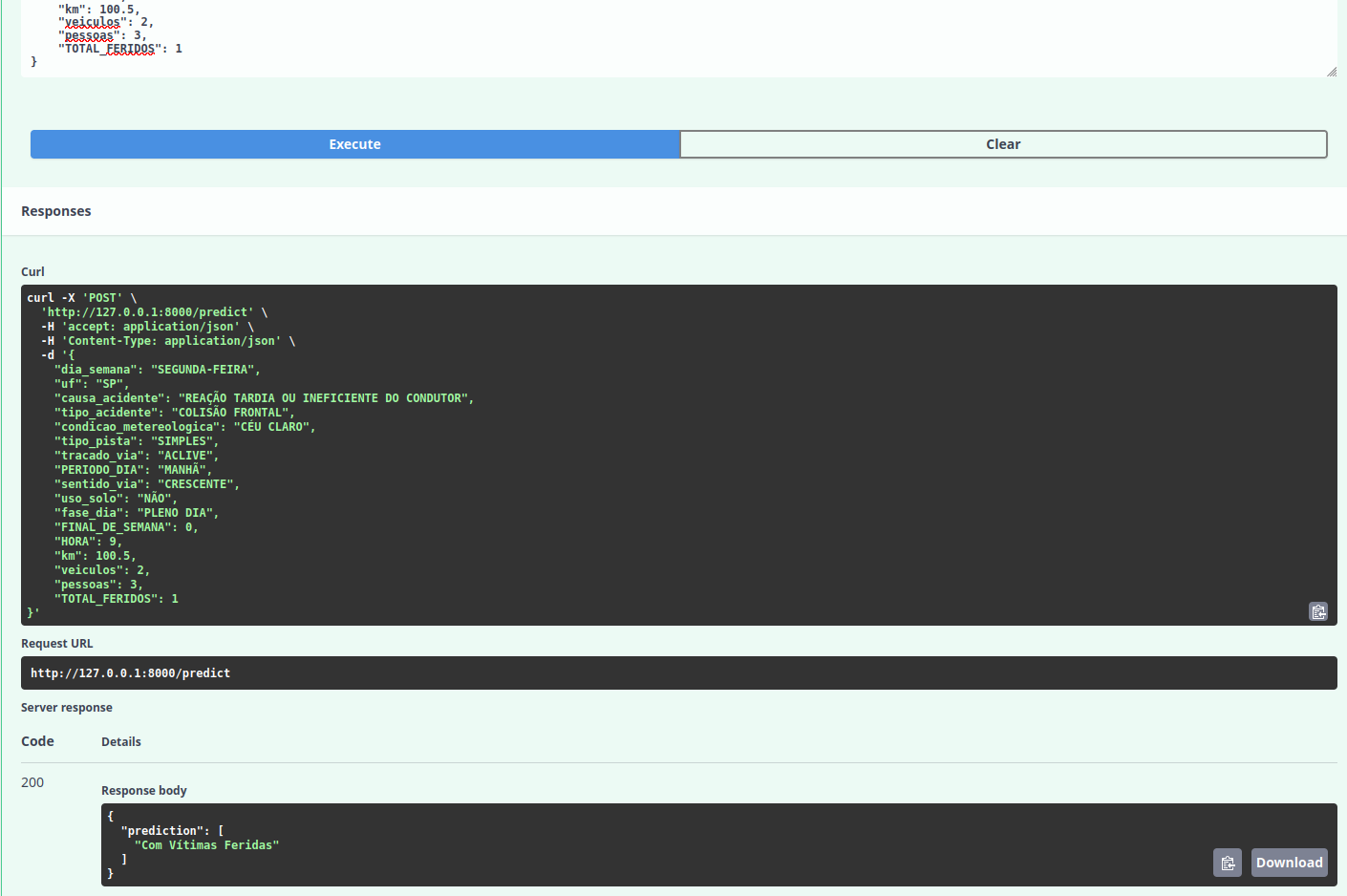Click the curl -X 'POST' line
1347x896 pixels.
point(81,298)
